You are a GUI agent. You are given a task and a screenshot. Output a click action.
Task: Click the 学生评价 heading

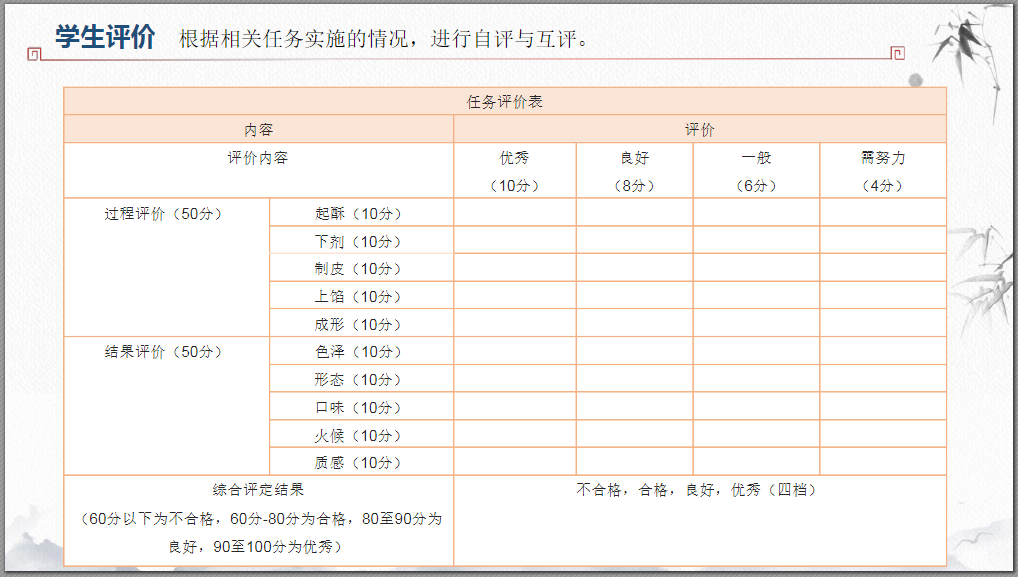pyautogui.click(x=105, y=37)
